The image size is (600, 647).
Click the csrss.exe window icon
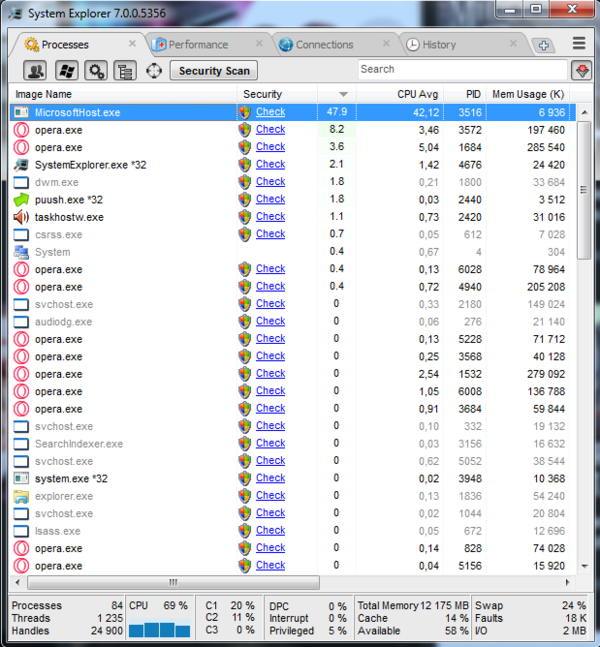tap(21, 234)
